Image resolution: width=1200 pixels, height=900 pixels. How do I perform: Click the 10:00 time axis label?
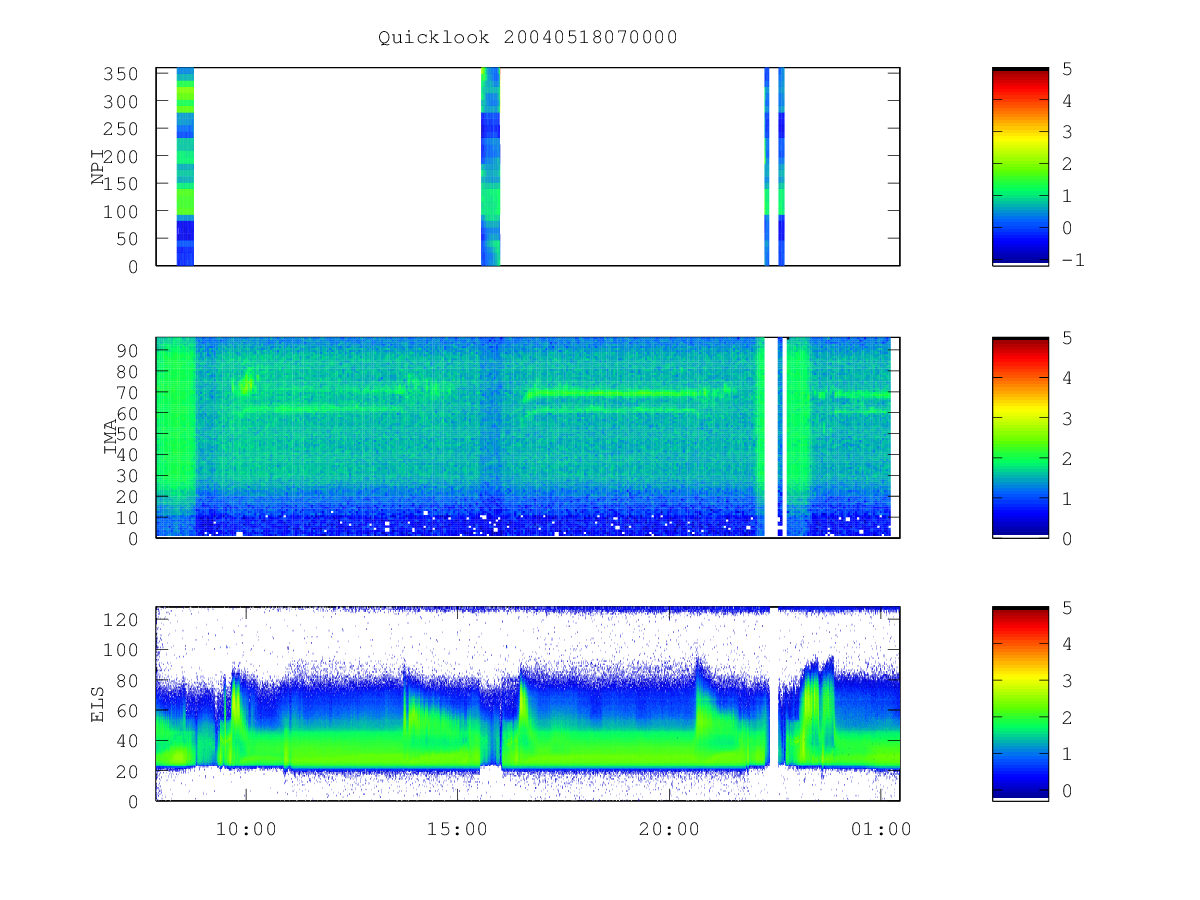coord(246,829)
